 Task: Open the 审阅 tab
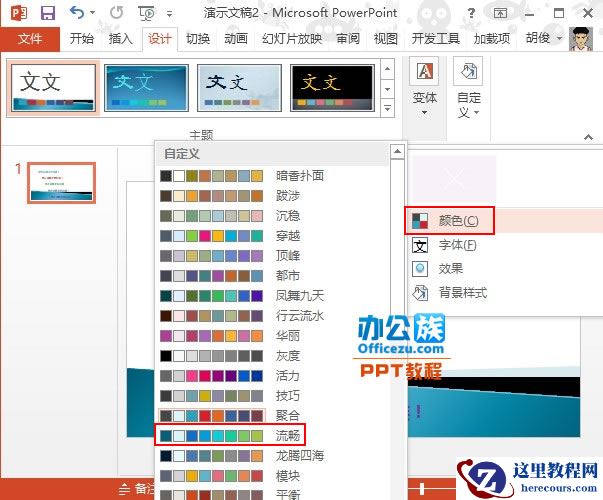click(x=348, y=38)
